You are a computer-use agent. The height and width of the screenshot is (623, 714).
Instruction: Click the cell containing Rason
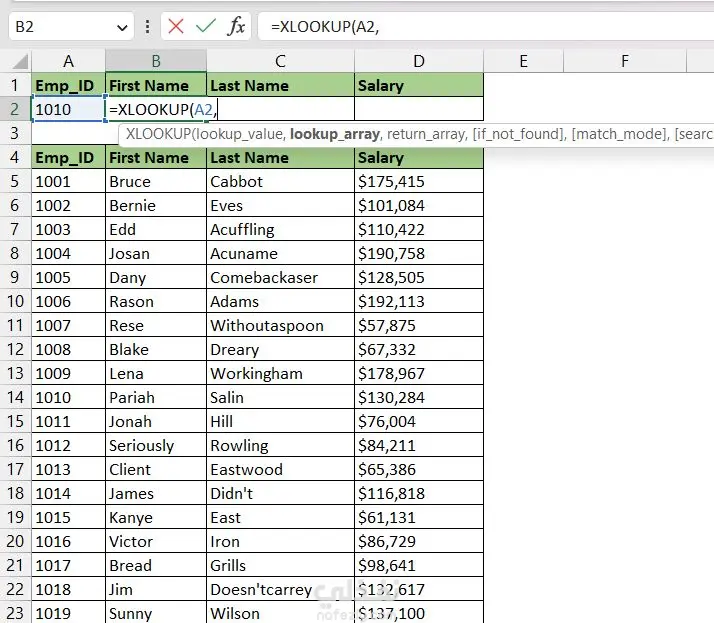tap(156, 301)
